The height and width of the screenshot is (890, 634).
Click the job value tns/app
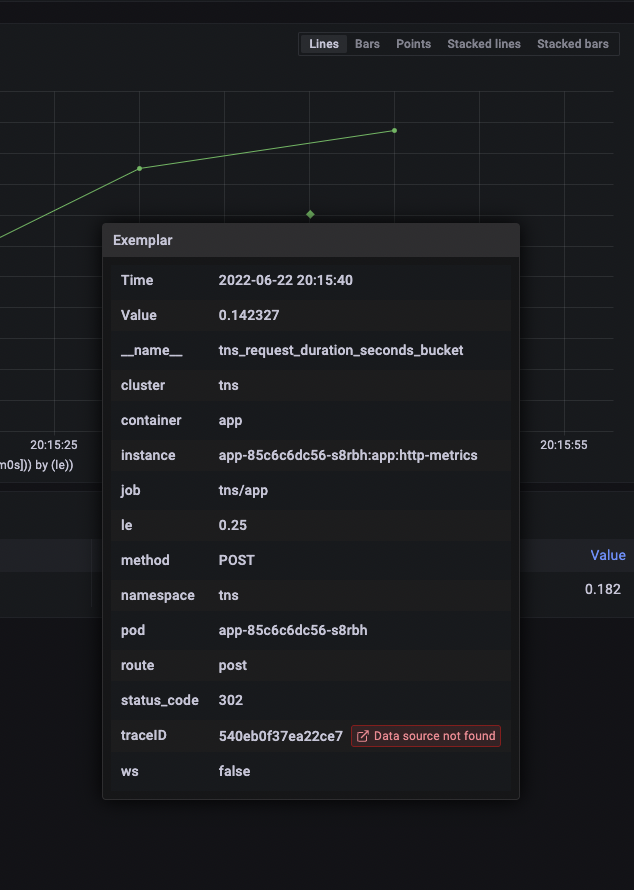point(243,490)
